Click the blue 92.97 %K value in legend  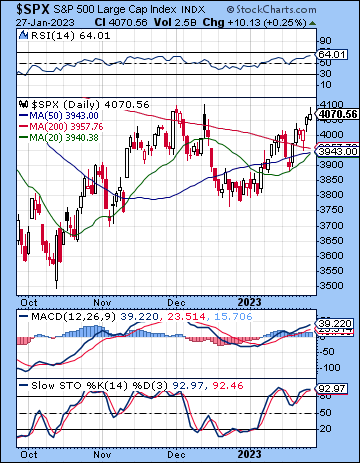coord(188,386)
